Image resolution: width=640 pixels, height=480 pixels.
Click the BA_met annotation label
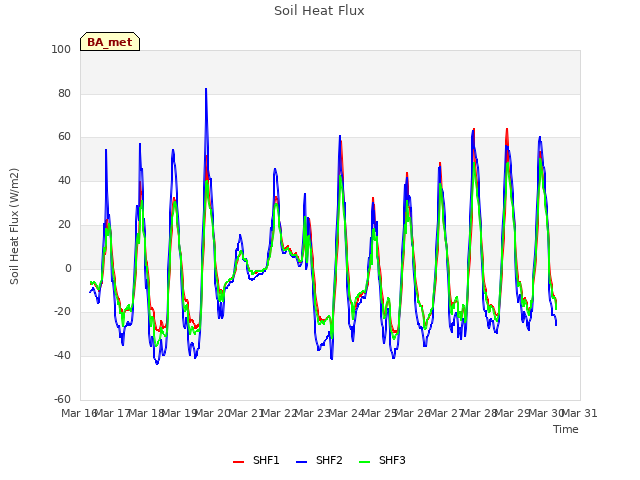(110, 42)
